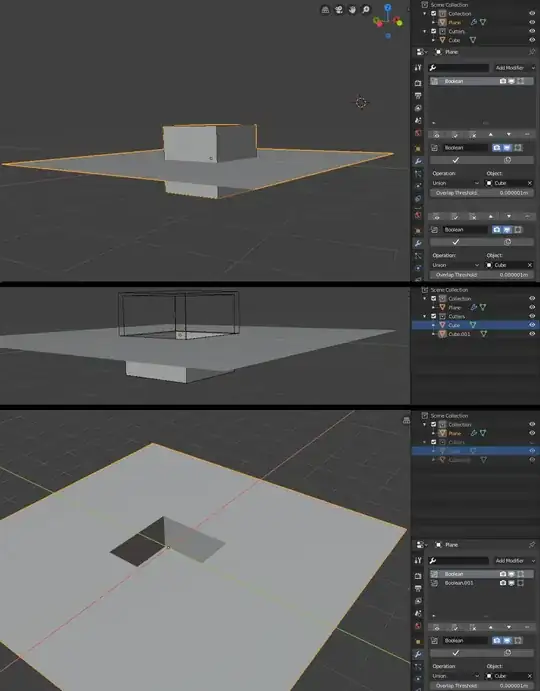Open Union operation dropdown below Boolean.001 list

(x=455, y=676)
